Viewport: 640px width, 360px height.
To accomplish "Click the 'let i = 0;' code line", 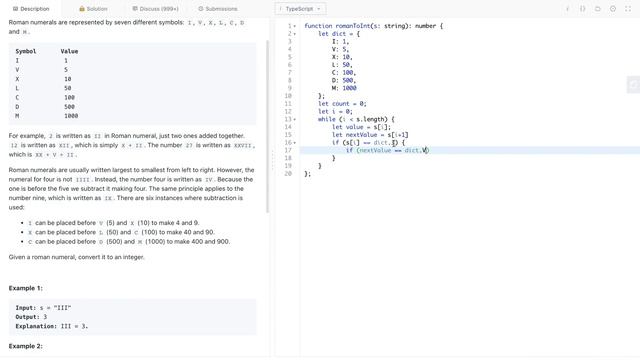I will [335, 111].
